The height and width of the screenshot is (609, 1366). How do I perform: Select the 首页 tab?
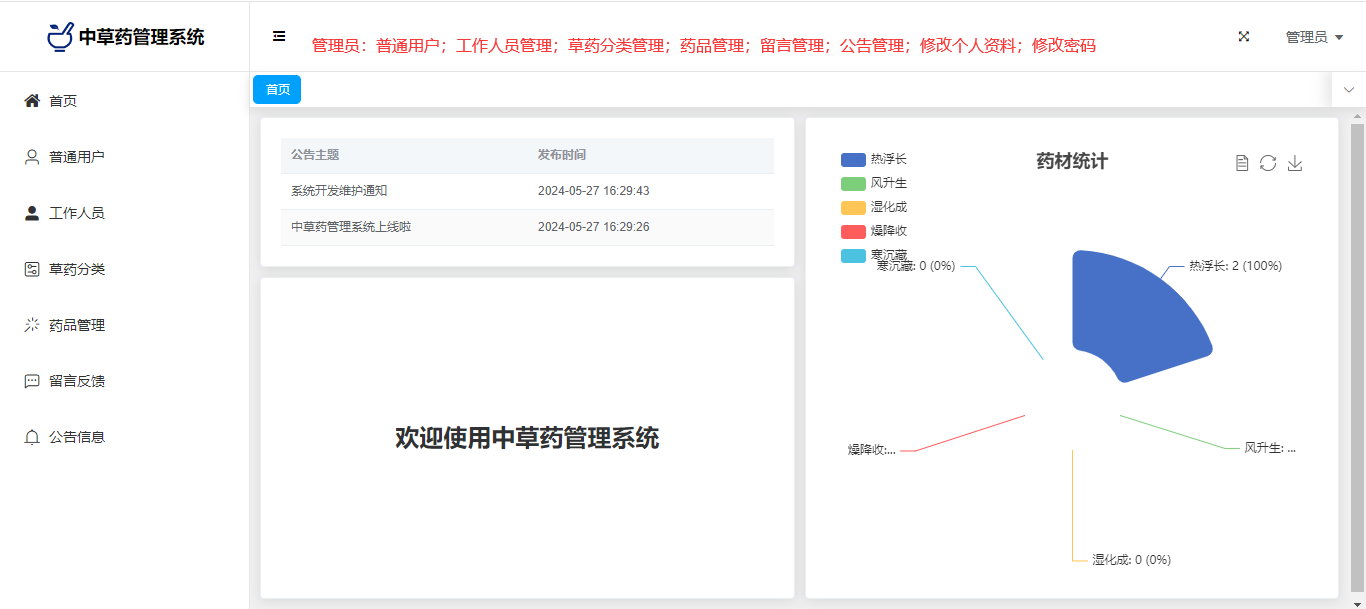[x=277, y=90]
